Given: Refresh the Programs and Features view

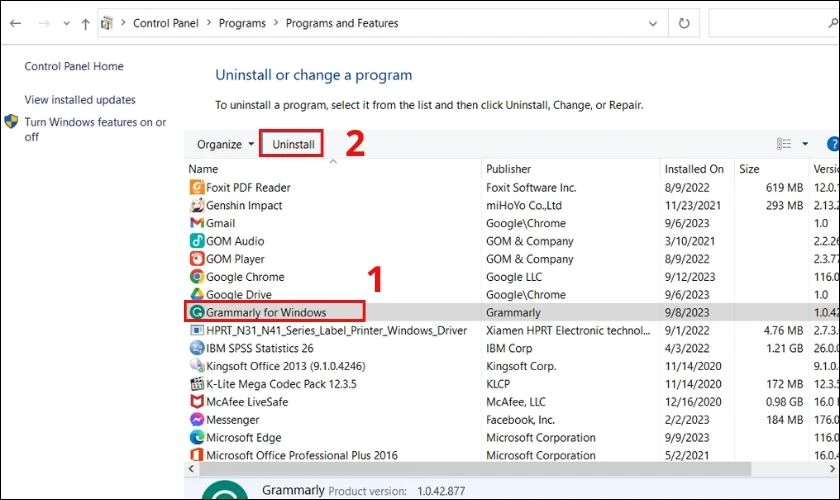Looking at the screenshot, I should coord(684,23).
